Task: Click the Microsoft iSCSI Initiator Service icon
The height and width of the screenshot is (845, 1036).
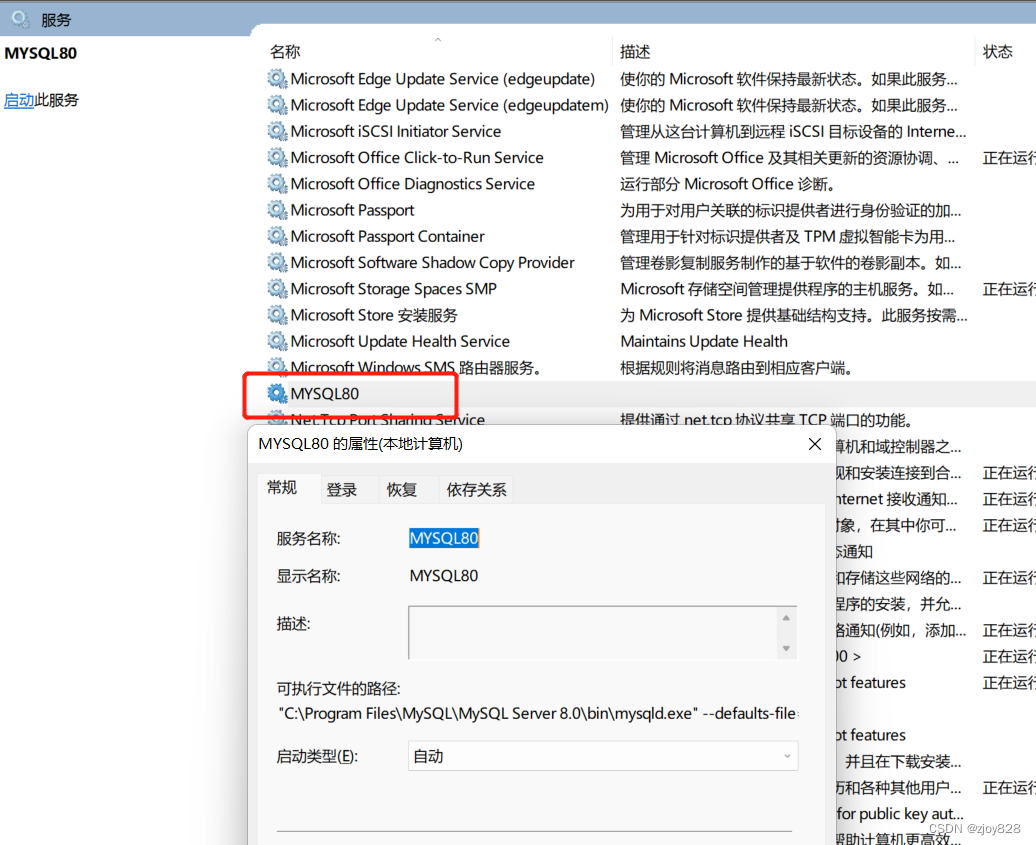Action: point(277,131)
